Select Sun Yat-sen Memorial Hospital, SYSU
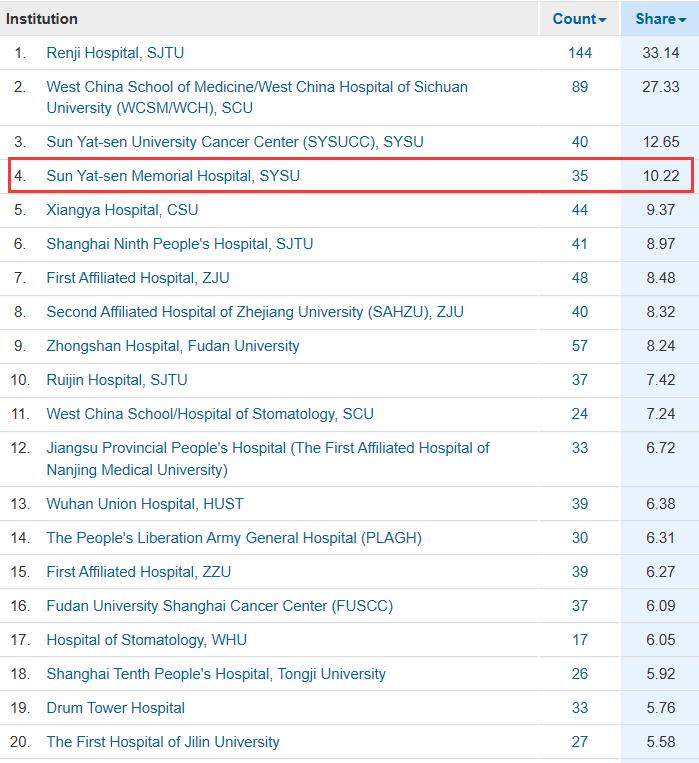This screenshot has width=699, height=763. 173,176
